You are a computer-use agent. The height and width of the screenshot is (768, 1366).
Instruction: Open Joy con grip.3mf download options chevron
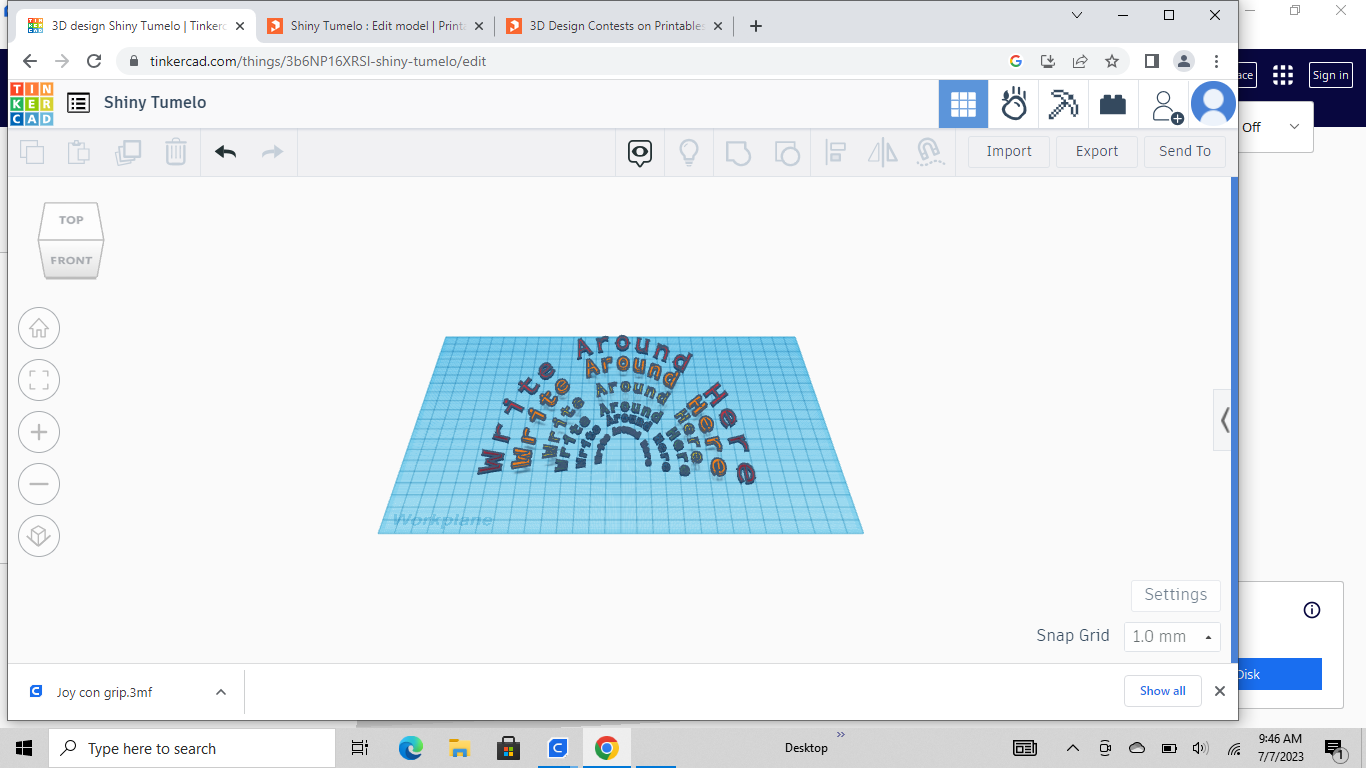[x=221, y=692]
